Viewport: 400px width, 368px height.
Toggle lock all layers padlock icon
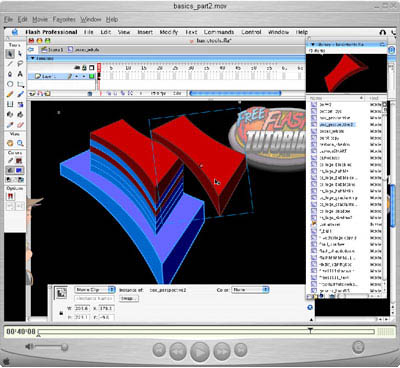tap(84, 68)
